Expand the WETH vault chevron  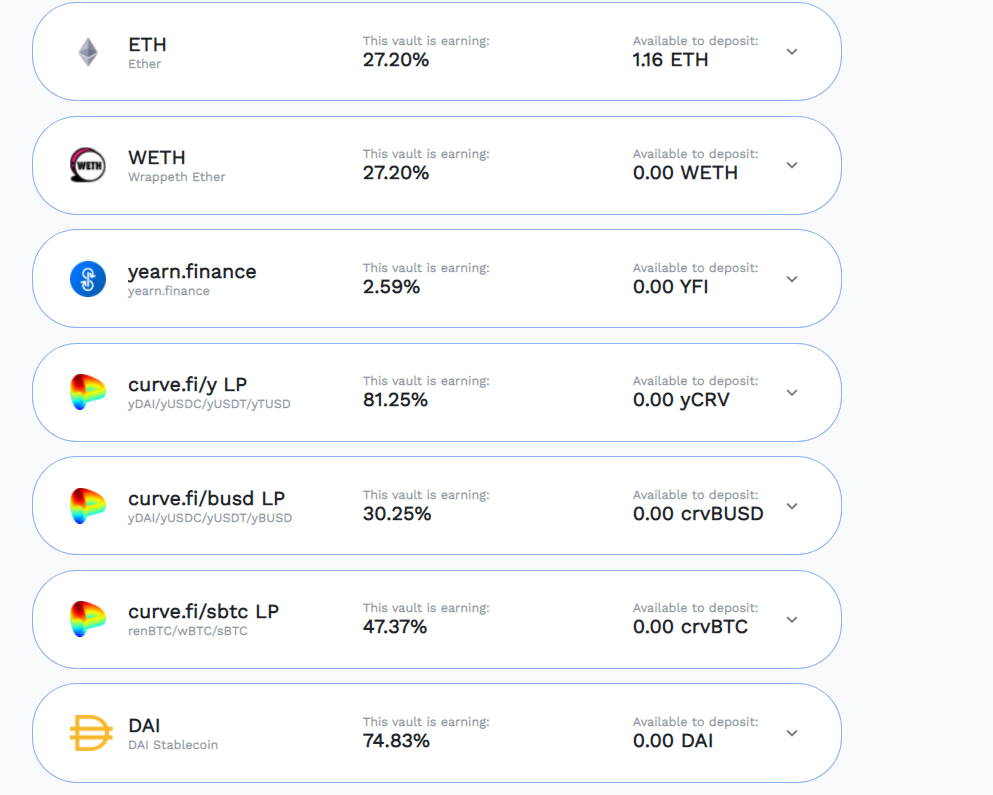coord(792,165)
